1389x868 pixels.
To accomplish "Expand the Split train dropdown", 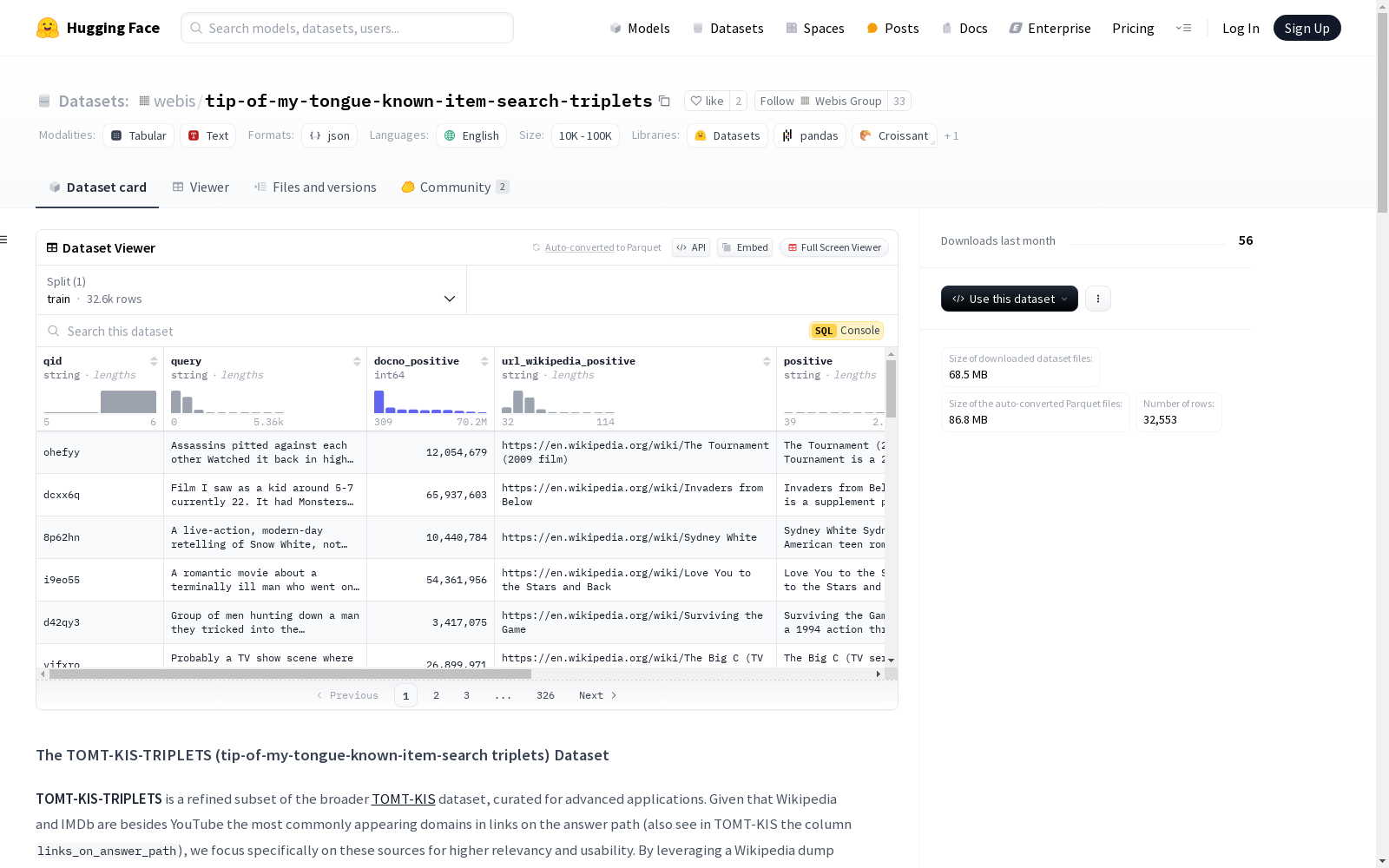I will pos(252,290).
